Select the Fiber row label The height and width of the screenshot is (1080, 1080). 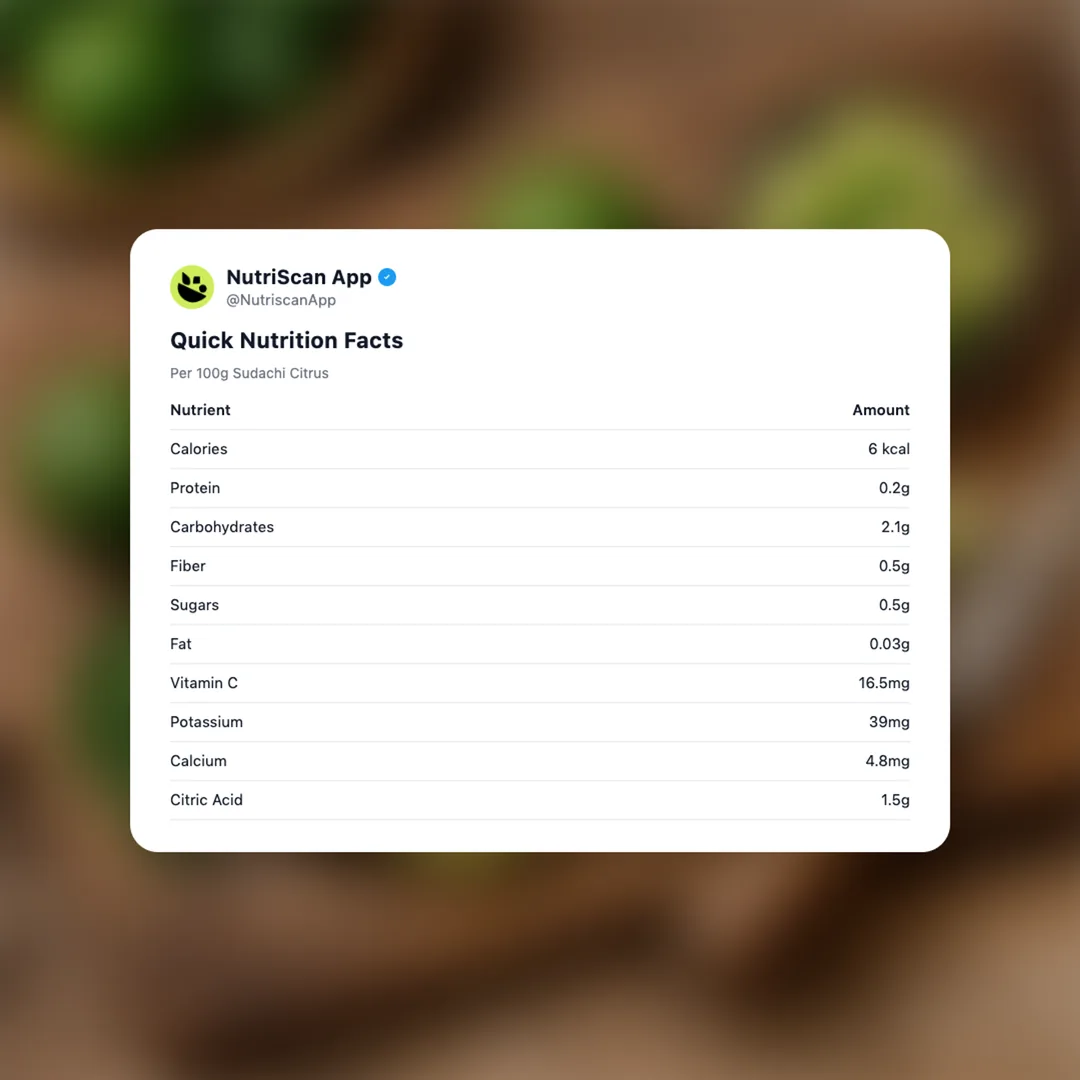pyautogui.click(x=188, y=566)
